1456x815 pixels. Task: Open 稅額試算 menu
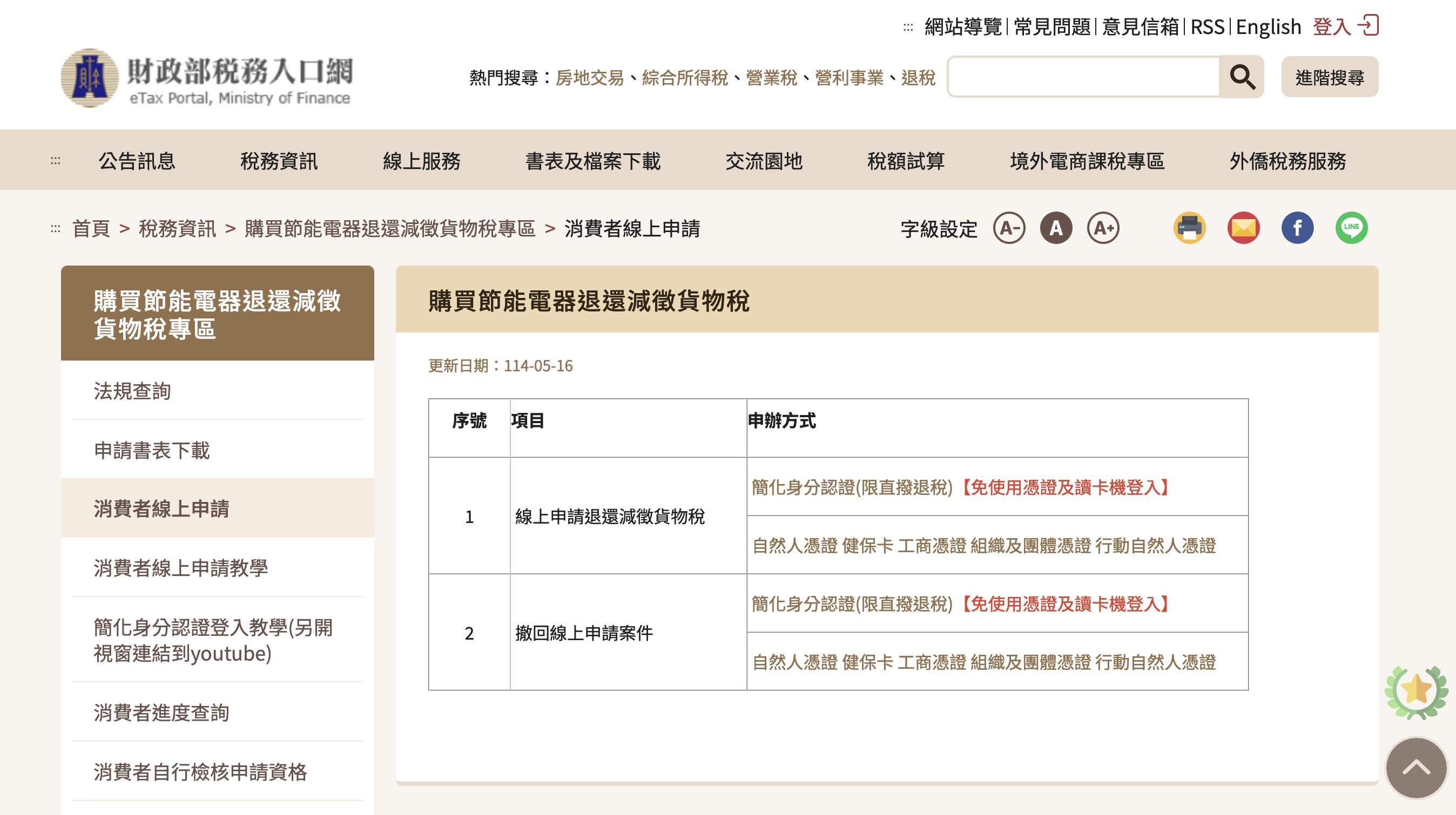pos(906,161)
